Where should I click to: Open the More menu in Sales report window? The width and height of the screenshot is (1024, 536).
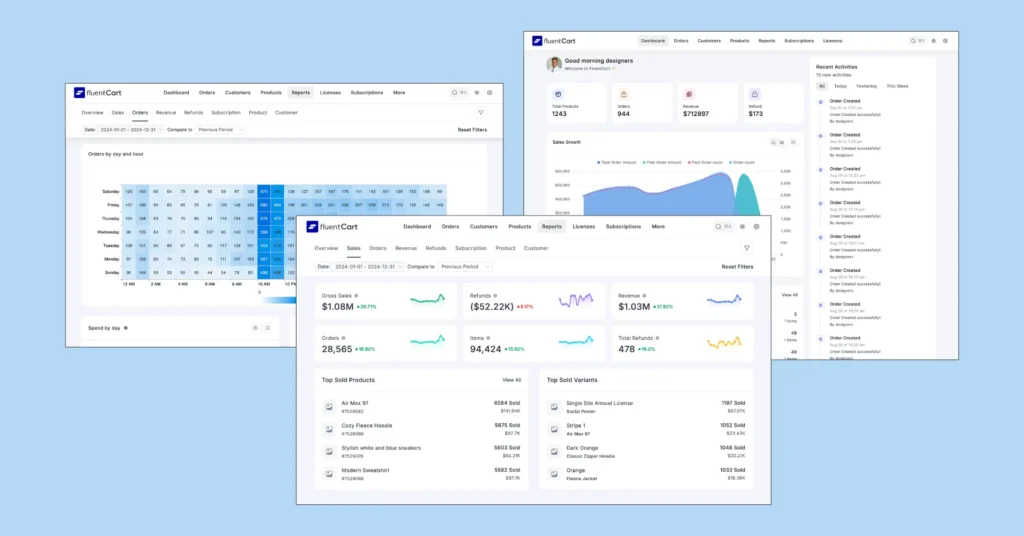[658, 227]
